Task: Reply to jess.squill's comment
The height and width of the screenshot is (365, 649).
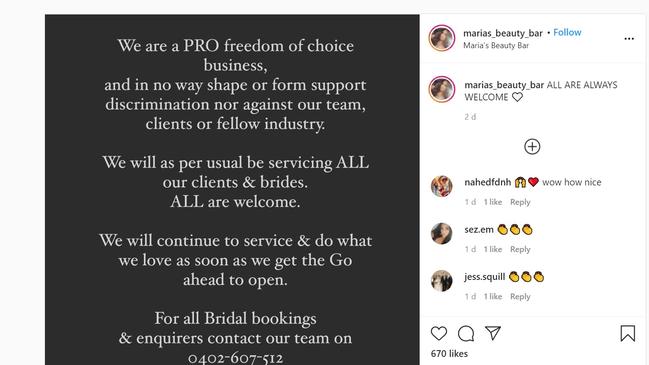Action: point(520,296)
